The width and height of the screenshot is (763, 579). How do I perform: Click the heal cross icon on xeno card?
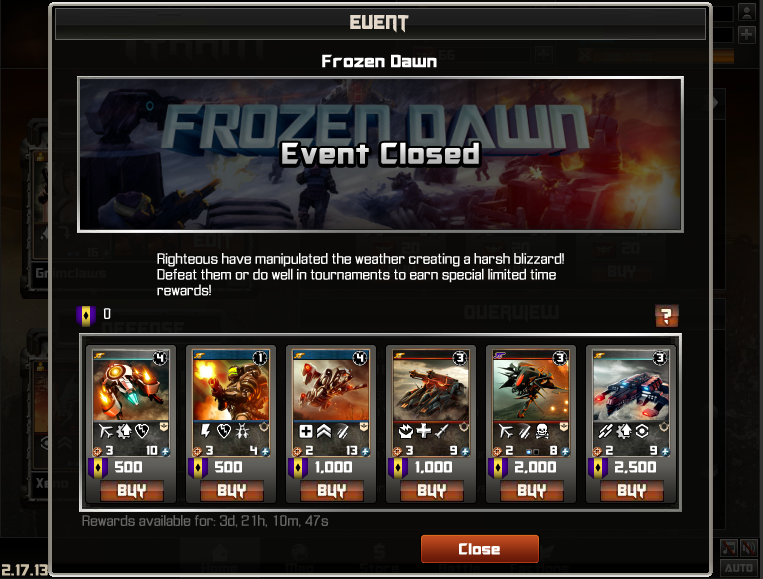click(x=306, y=431)
